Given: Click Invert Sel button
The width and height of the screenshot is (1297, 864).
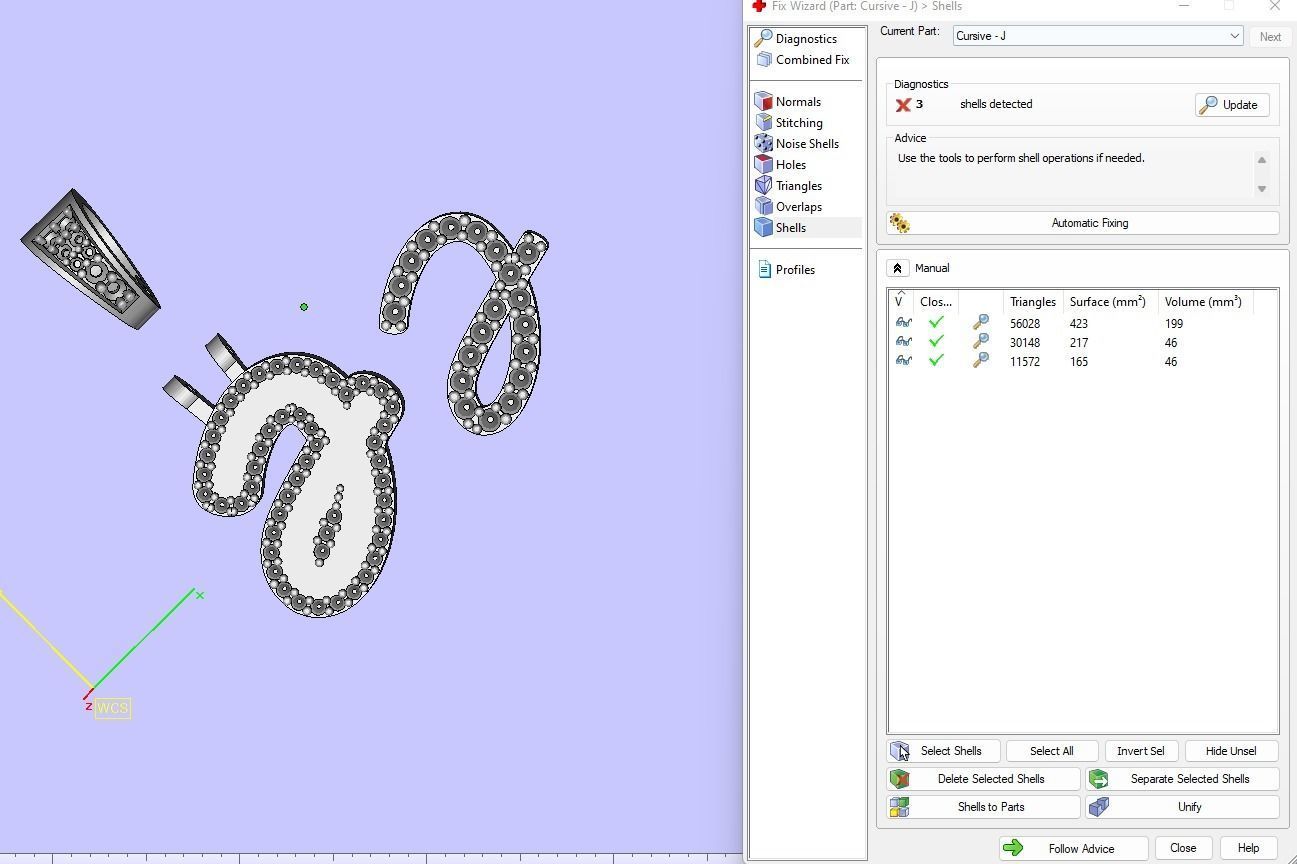Looking at the screenshot, I should click(1140, 751).
